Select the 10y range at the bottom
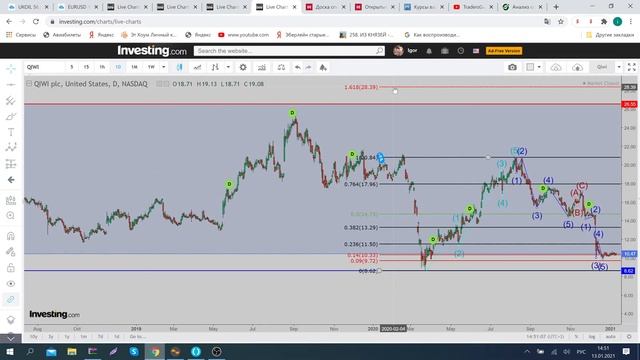This screenshot has height=360, width=640. 33,337
